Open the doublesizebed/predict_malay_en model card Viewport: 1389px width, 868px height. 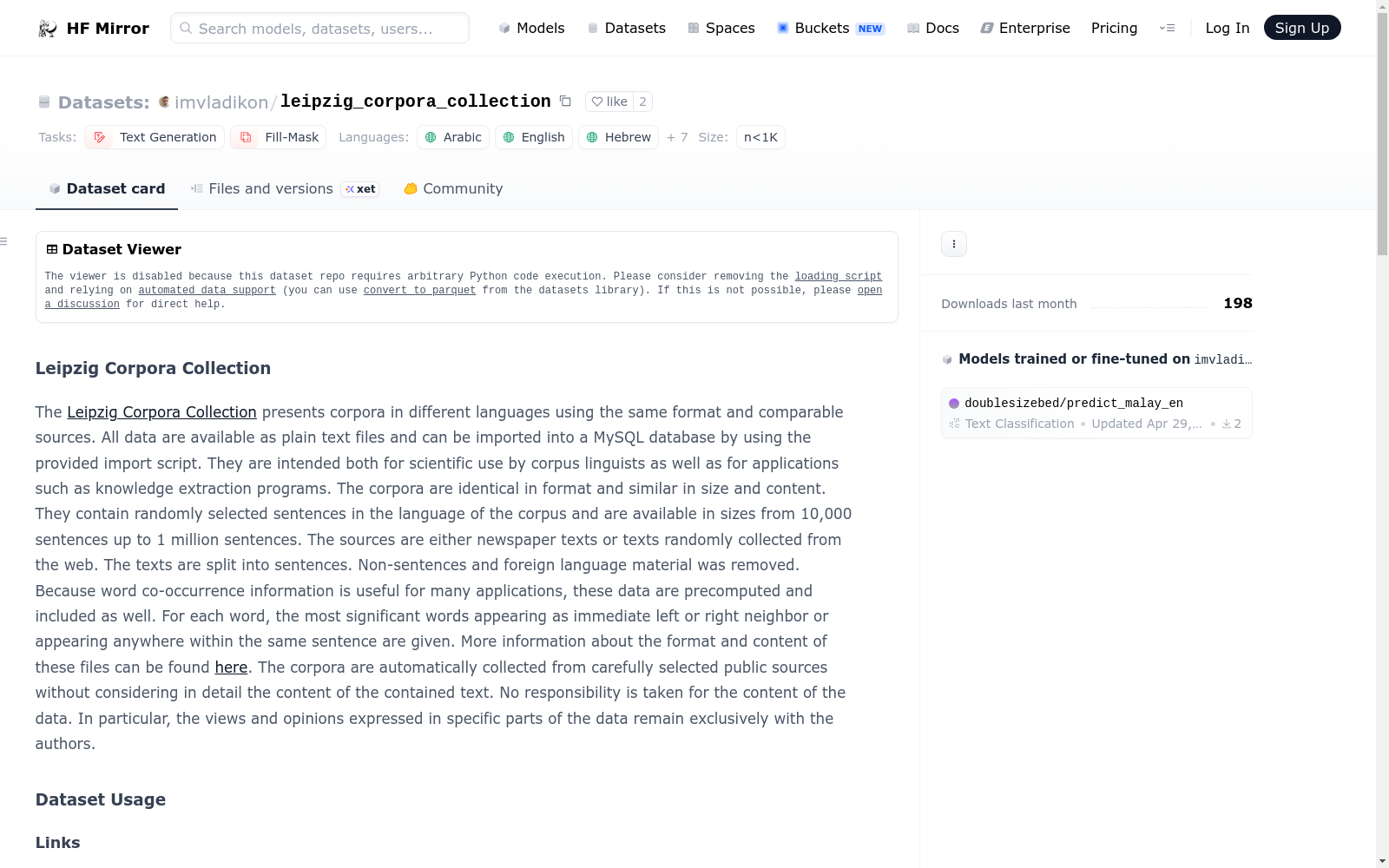tap(1096, 413)
